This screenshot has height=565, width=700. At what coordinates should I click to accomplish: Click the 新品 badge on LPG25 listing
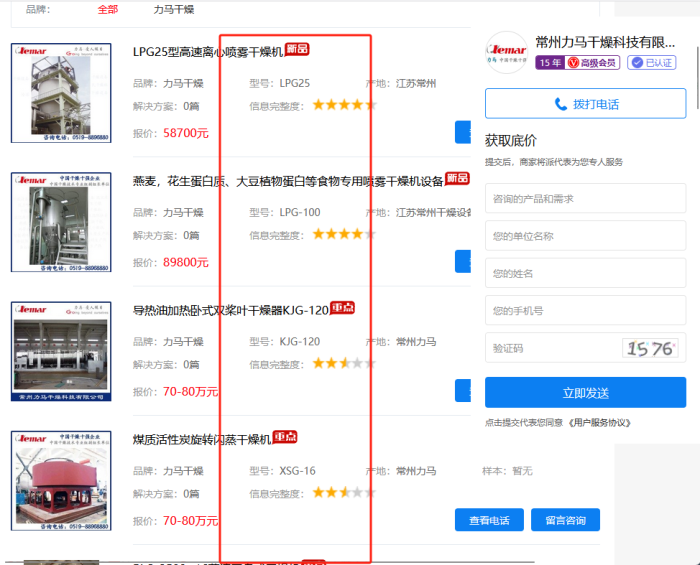point(297,49)
